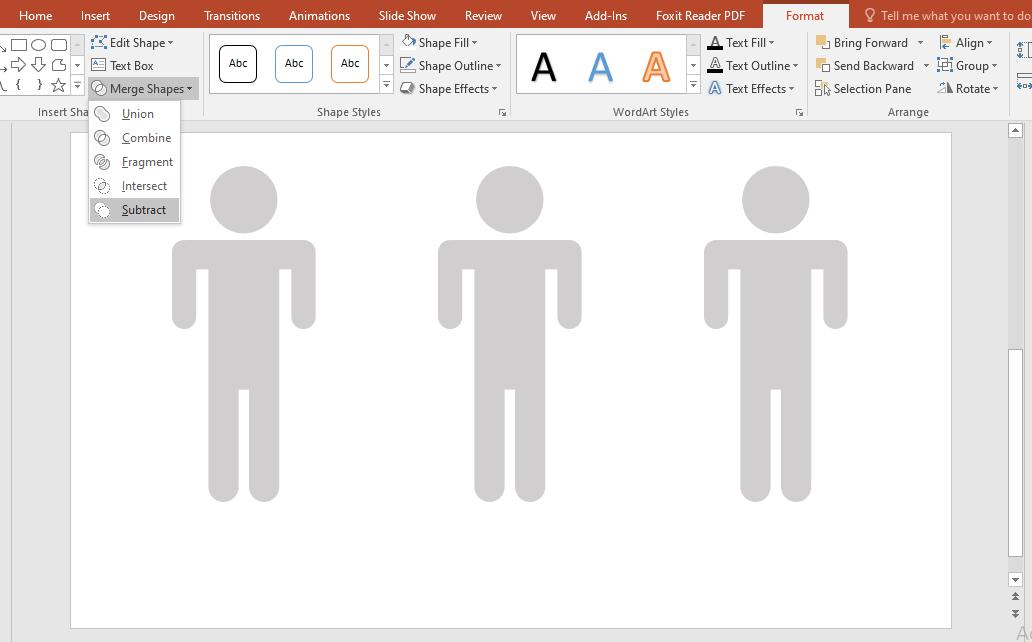Screen dimensions: 1032x642
Task: Open the Shape Styles dialog launcher
Action: click(x=502, y=113)
